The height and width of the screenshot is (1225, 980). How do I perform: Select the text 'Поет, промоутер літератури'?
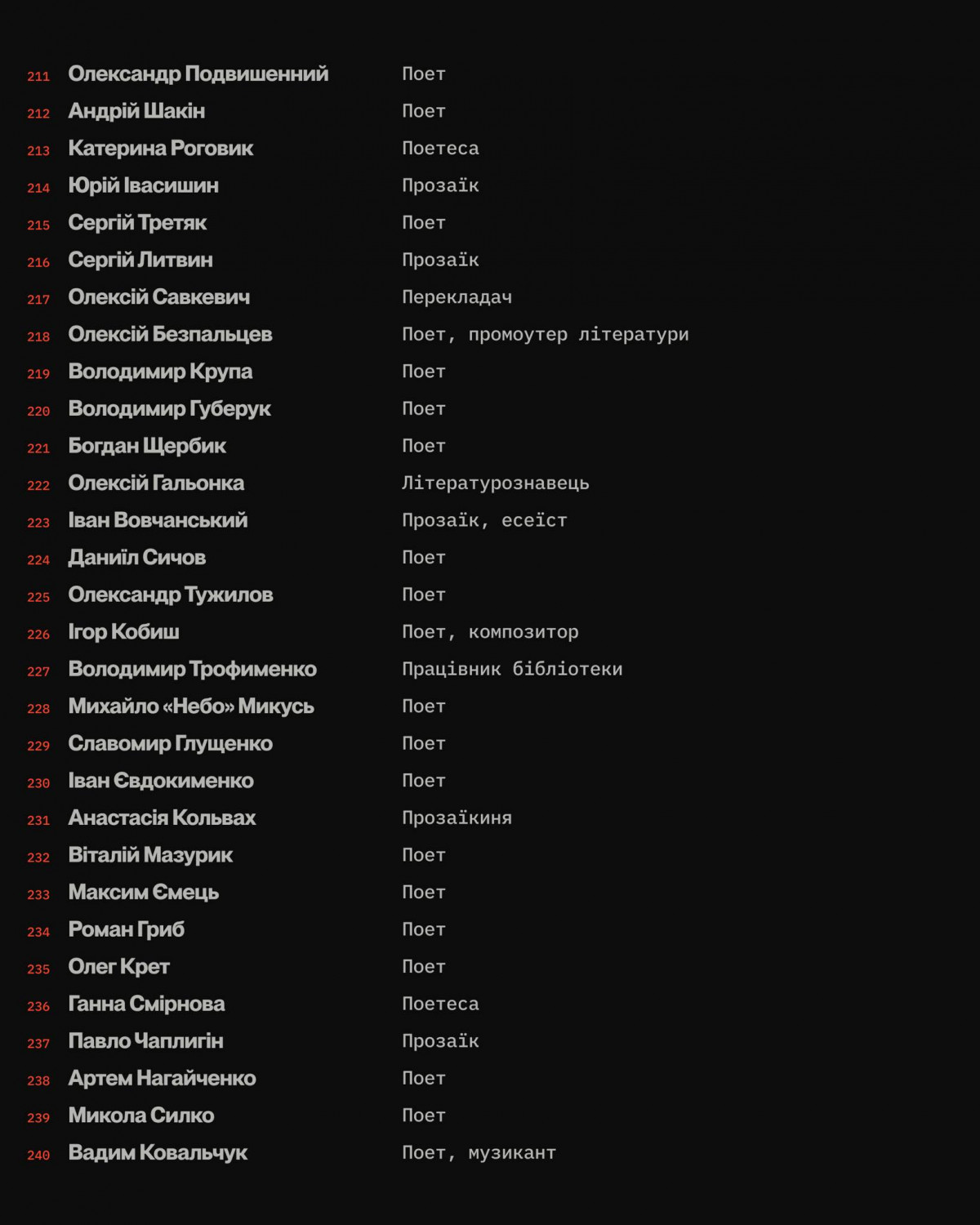545,335
